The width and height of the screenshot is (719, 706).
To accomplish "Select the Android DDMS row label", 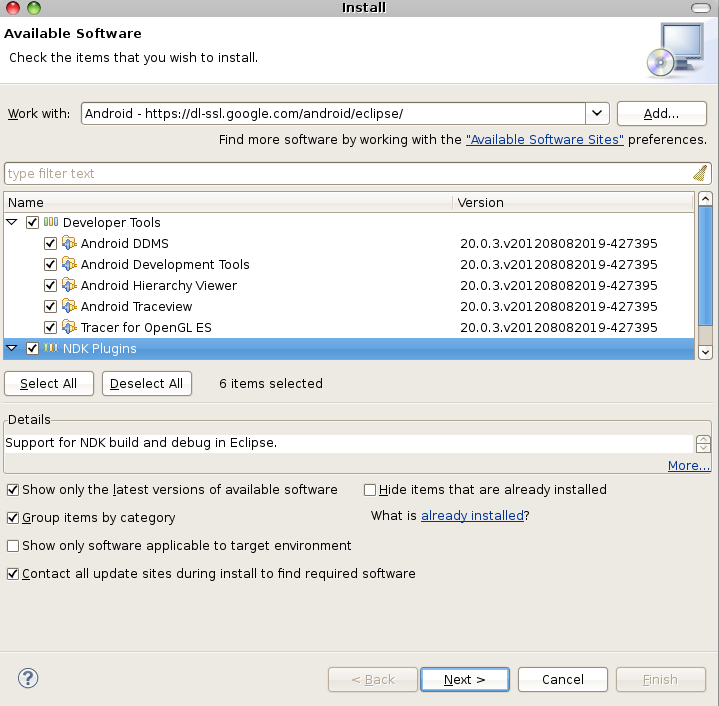I will 125,243.
